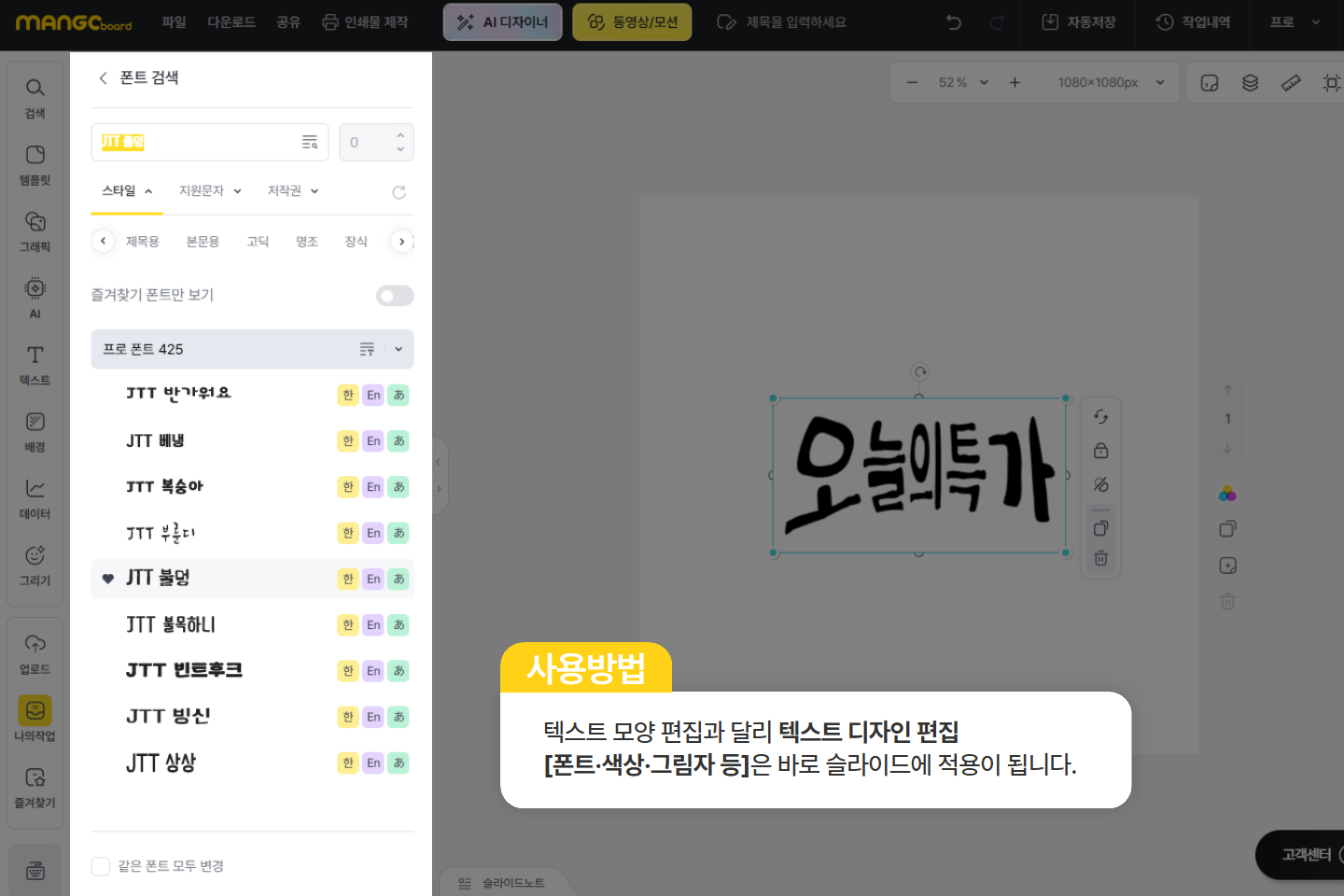The width and height of the screenshot is (1344, 896).
Task: Open the 그래픽 sidebar panel
Action: [35, 231]
